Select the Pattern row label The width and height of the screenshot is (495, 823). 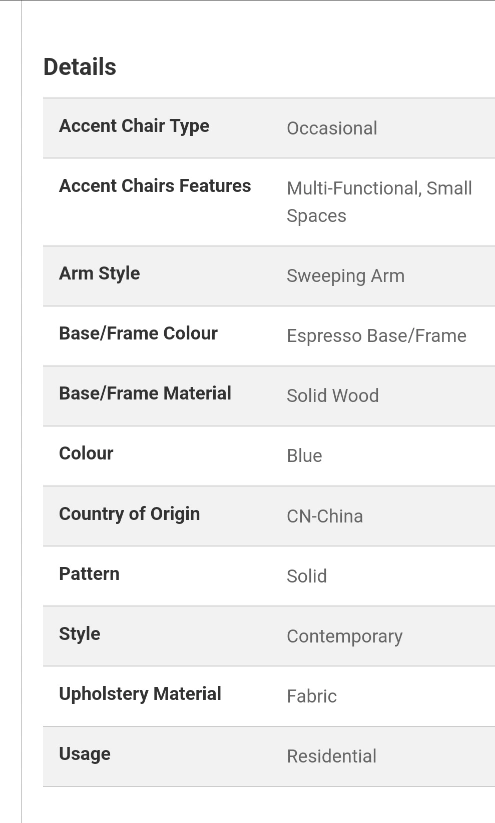click(x=89, y=574)
